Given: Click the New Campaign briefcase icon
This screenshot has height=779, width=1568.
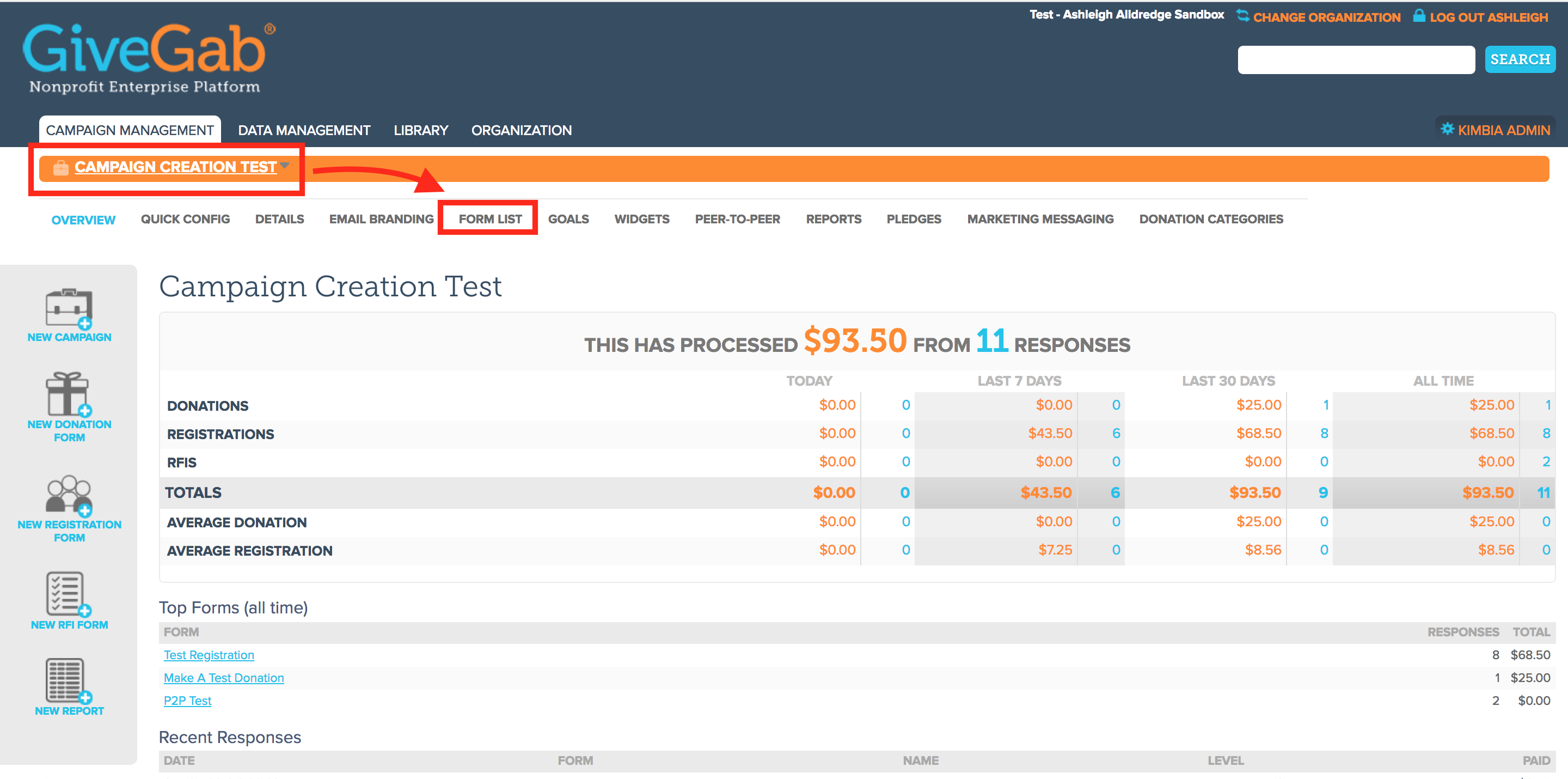Looking at the screenshot, I should (69, 308).
